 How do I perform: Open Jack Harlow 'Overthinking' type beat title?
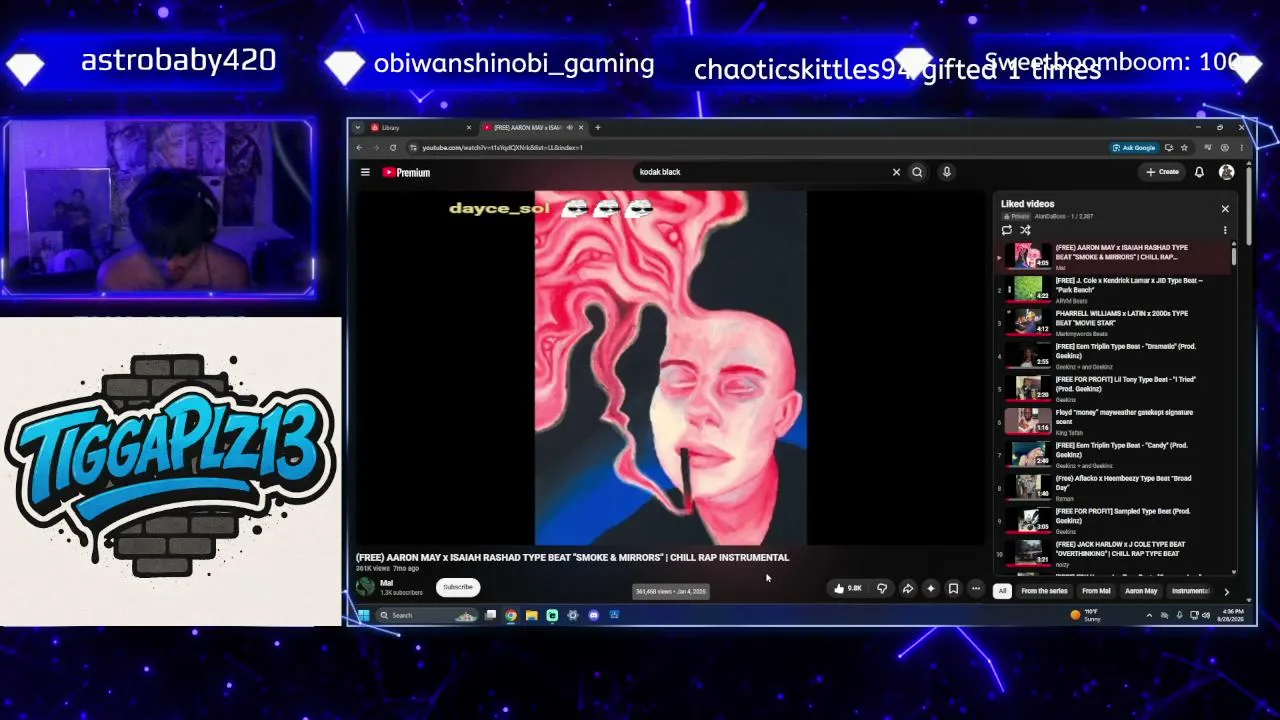(x=1120, y=549)
